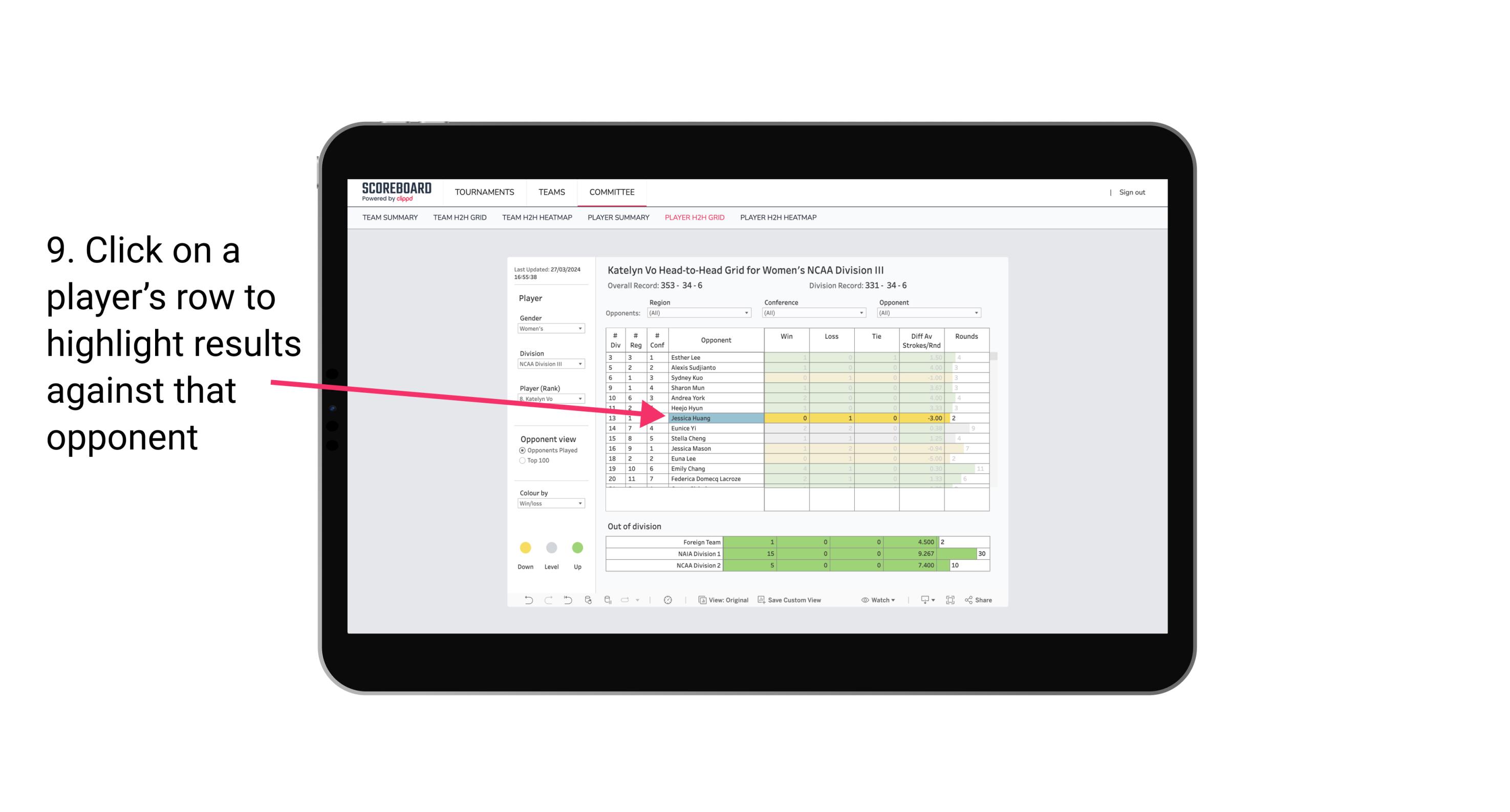The image size is (1510, 812).
Task: Switch to Player Summary tab
Action: [618, 218]
